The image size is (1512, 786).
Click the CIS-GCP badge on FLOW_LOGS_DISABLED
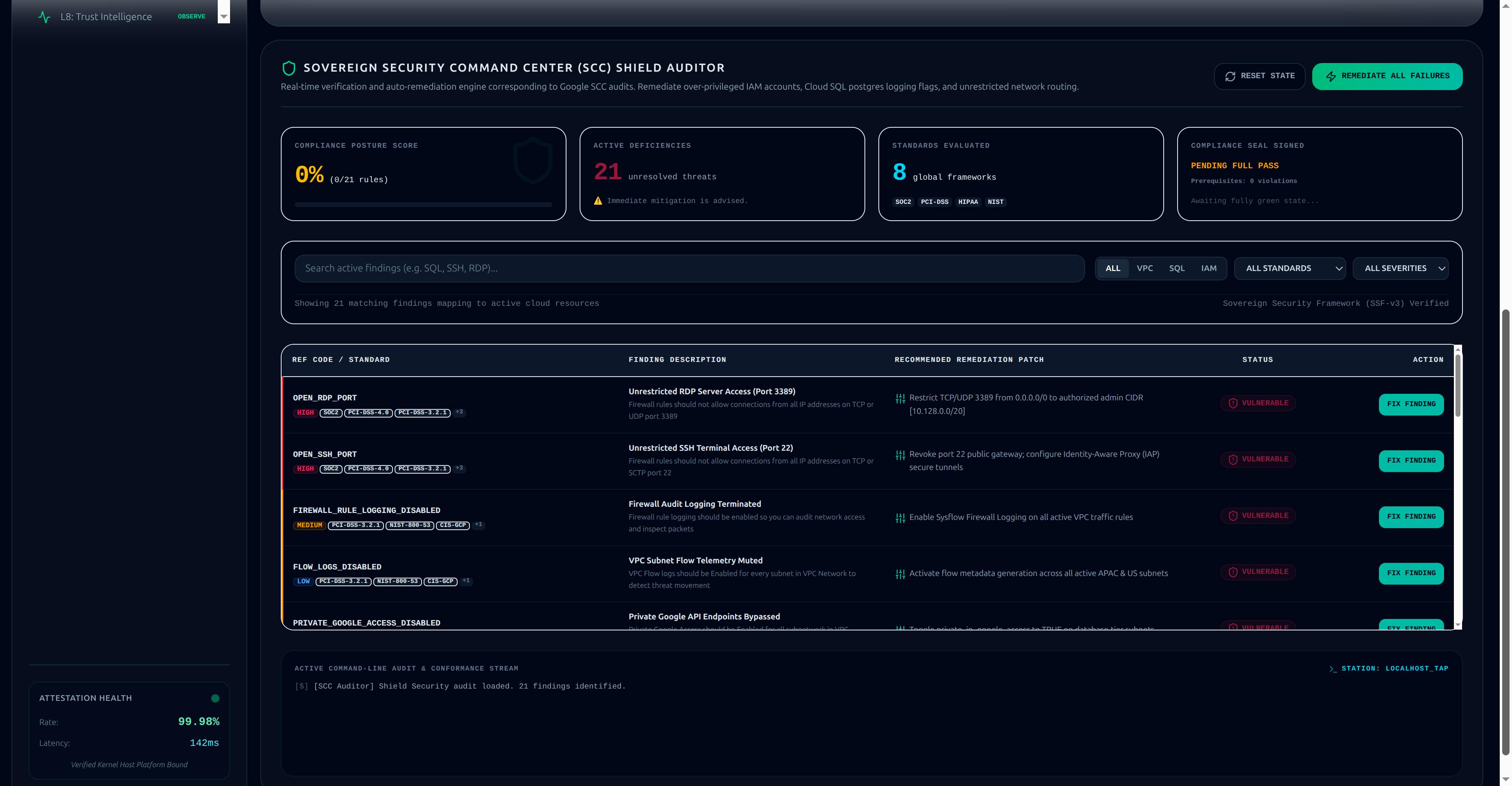coord(440,582)
